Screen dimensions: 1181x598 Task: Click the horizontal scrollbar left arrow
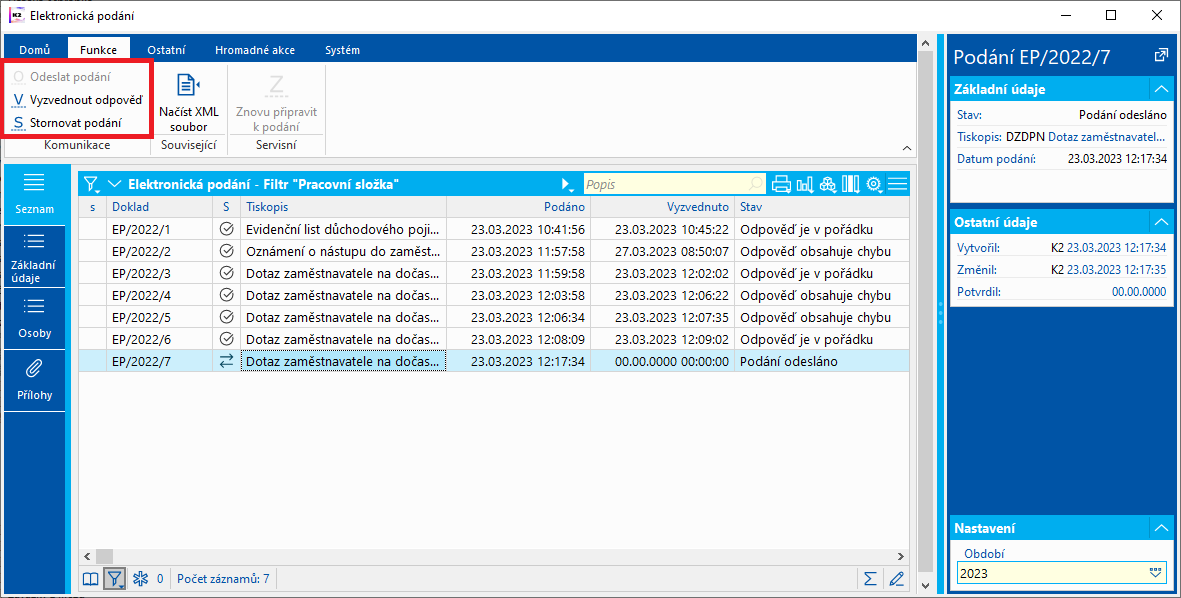(x=87, y=557)
